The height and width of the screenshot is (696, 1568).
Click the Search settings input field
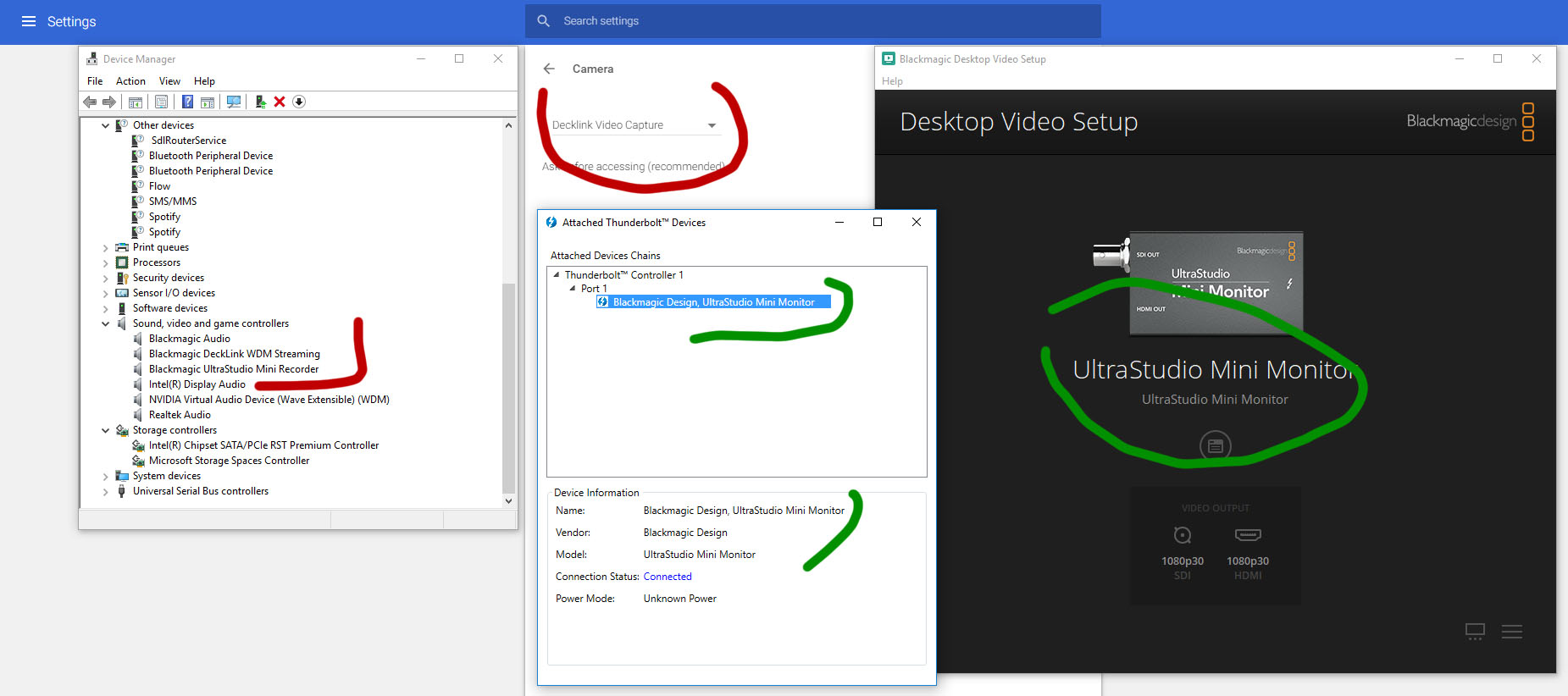pyautogui.click(x=813, y=21)
